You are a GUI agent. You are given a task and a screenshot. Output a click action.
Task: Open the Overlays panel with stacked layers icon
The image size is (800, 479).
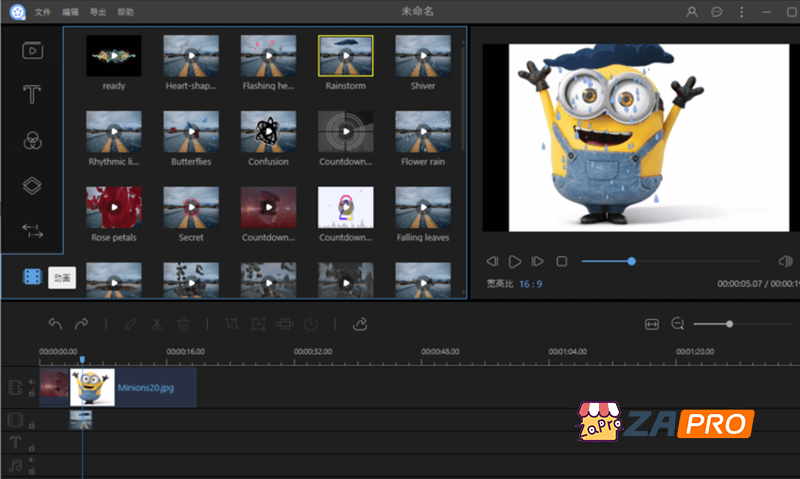click(x=32, y=186)
